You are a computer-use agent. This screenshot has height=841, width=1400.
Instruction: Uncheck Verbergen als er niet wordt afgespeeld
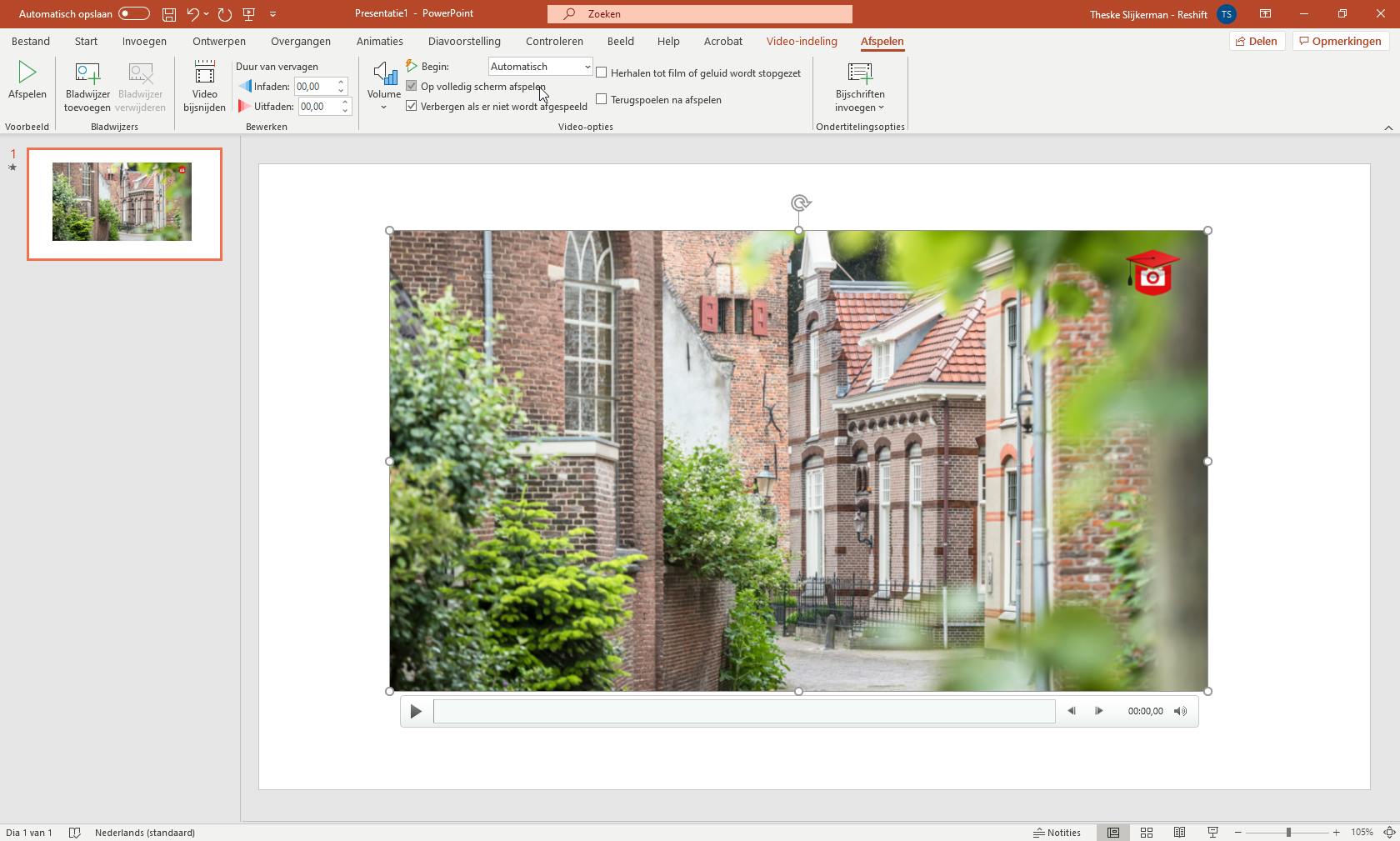[x=412, y=107]
